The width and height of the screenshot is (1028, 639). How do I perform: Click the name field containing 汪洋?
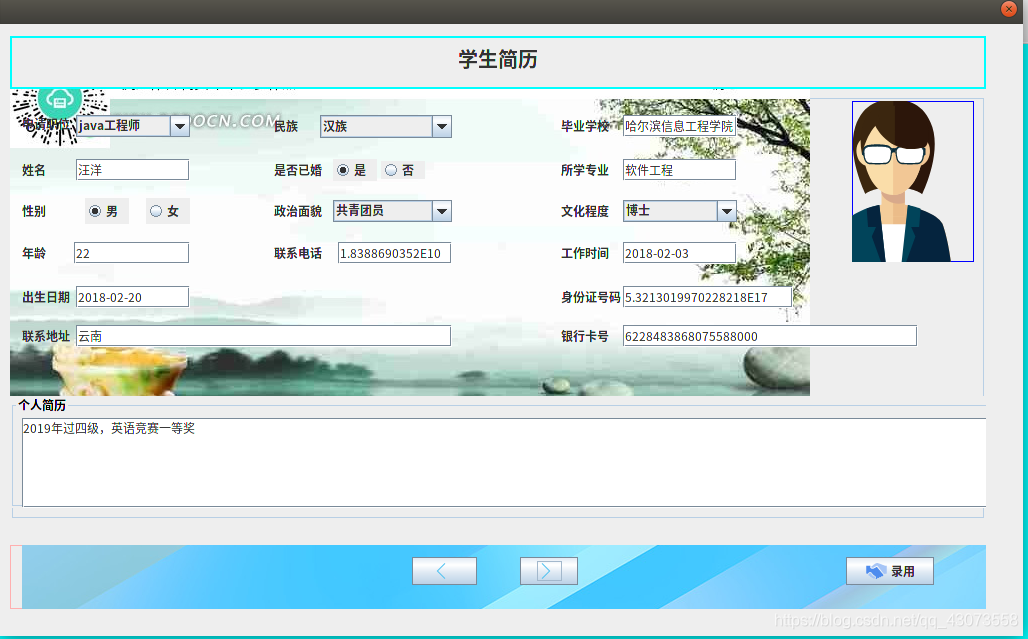(x=131, y=169)
